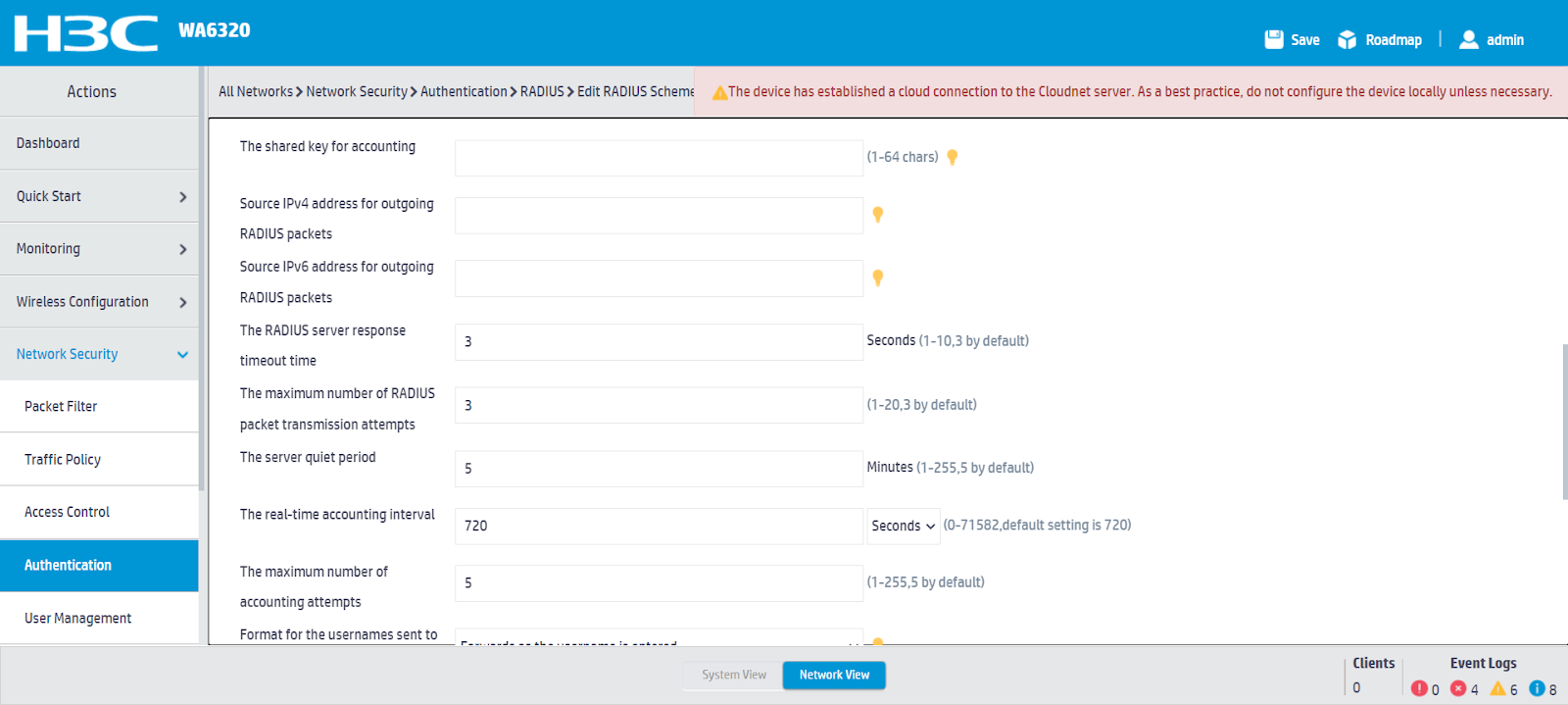Switch to System View
The height and width of the screenshot is (705, 1568).
coord(733,675)
